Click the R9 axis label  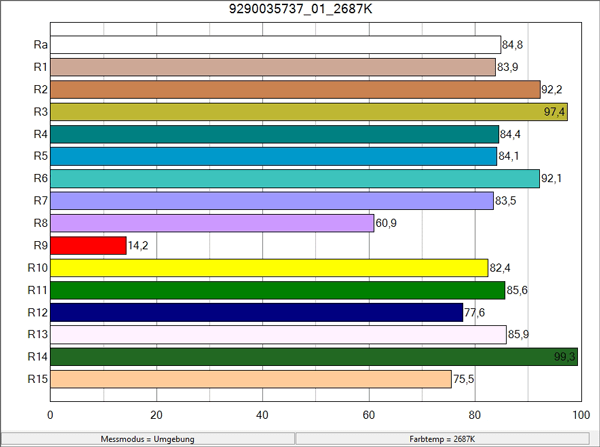pyautogui.click(x=41, y=245)
